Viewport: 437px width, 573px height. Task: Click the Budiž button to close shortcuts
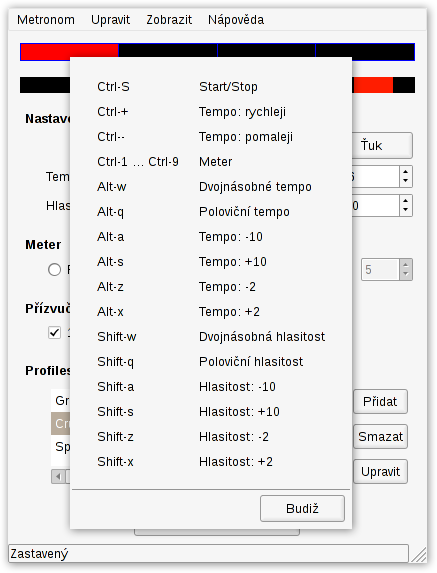(x=302, y=508)
